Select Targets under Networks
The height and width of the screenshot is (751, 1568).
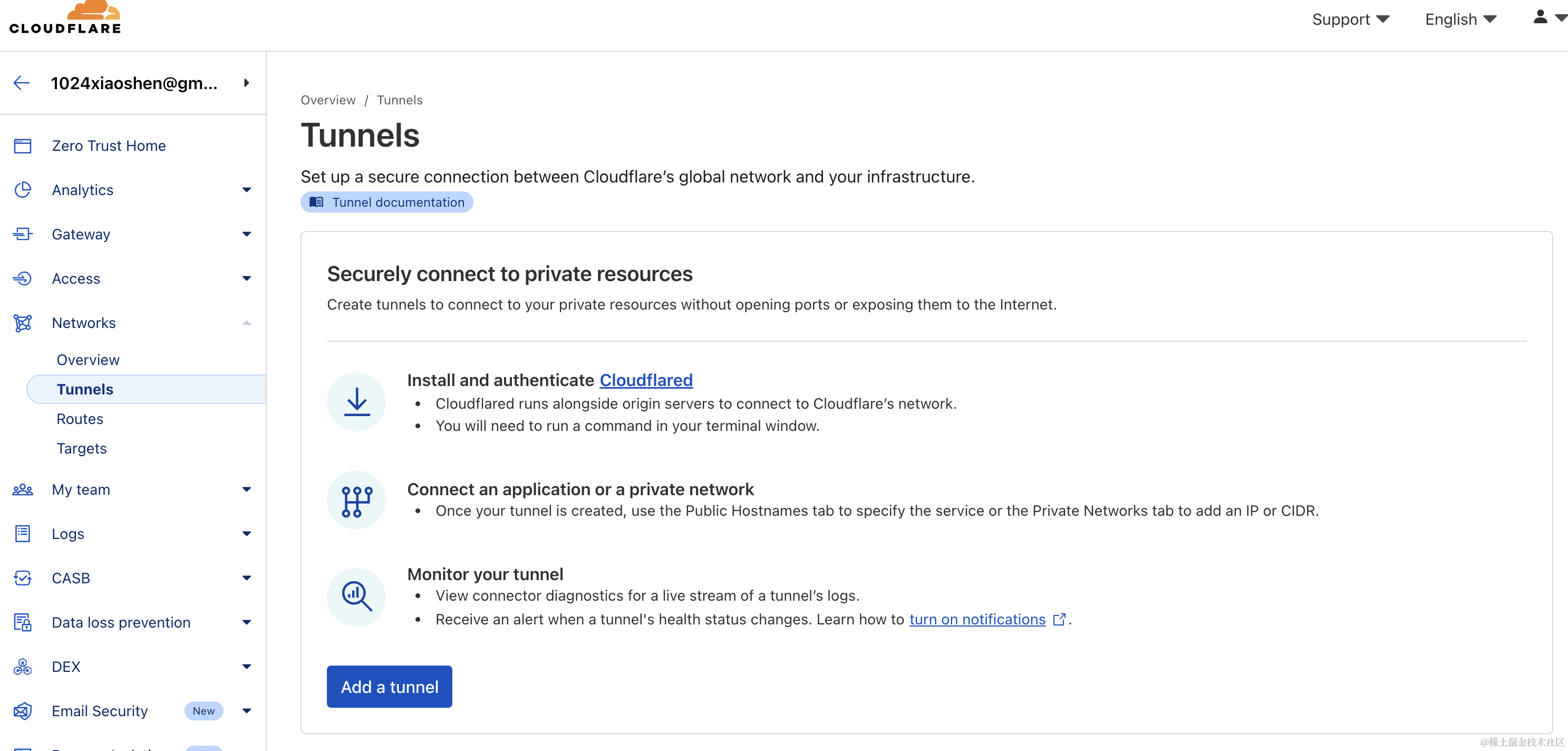pyautogui.click(x=82, y=448)
